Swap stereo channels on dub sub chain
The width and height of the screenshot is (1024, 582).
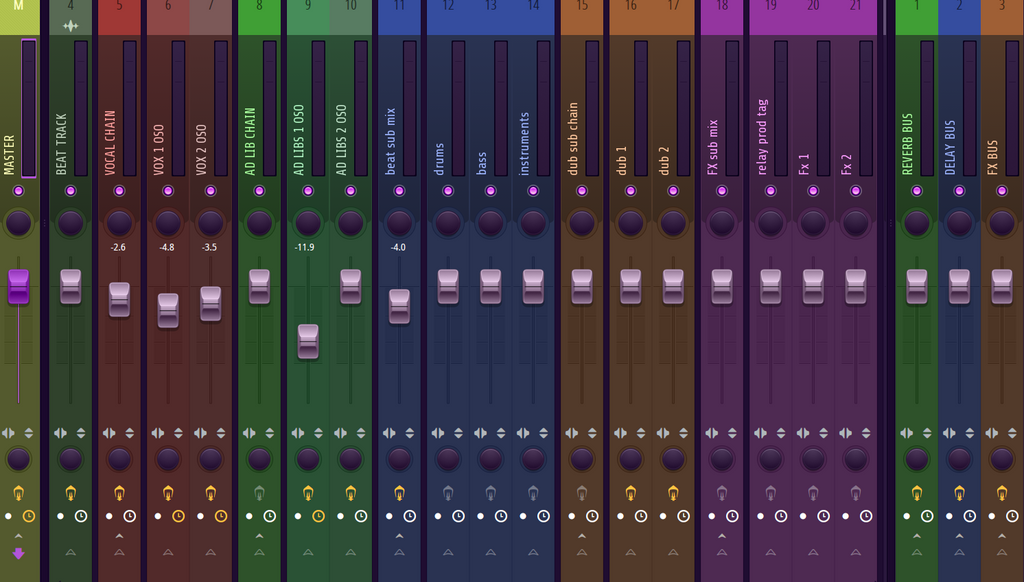[x=571, y=433]
